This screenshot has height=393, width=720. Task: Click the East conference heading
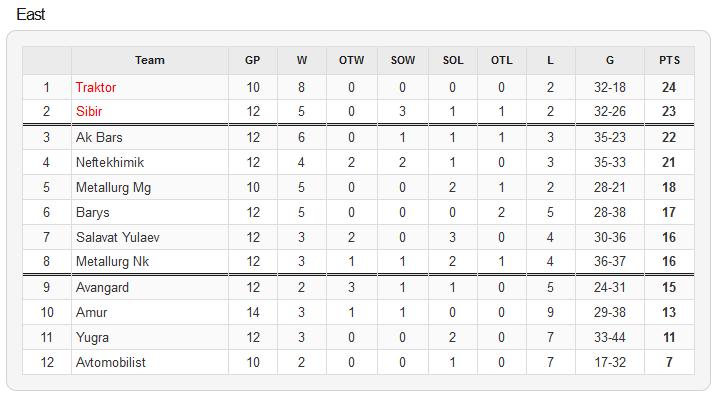click(31, 14)
